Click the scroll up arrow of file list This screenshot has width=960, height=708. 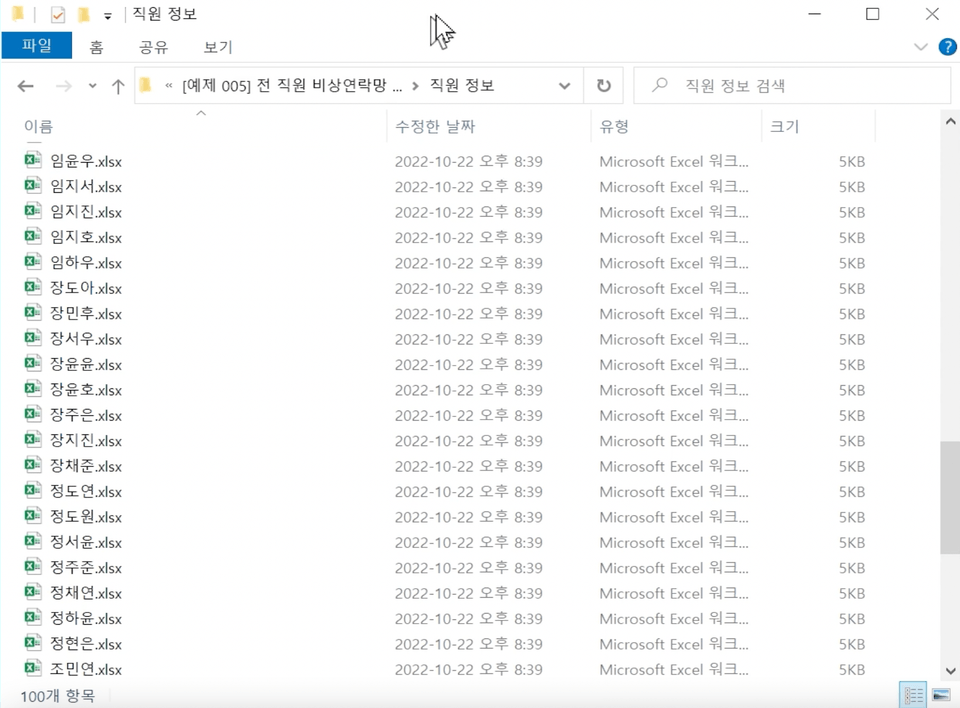point(950,121)
